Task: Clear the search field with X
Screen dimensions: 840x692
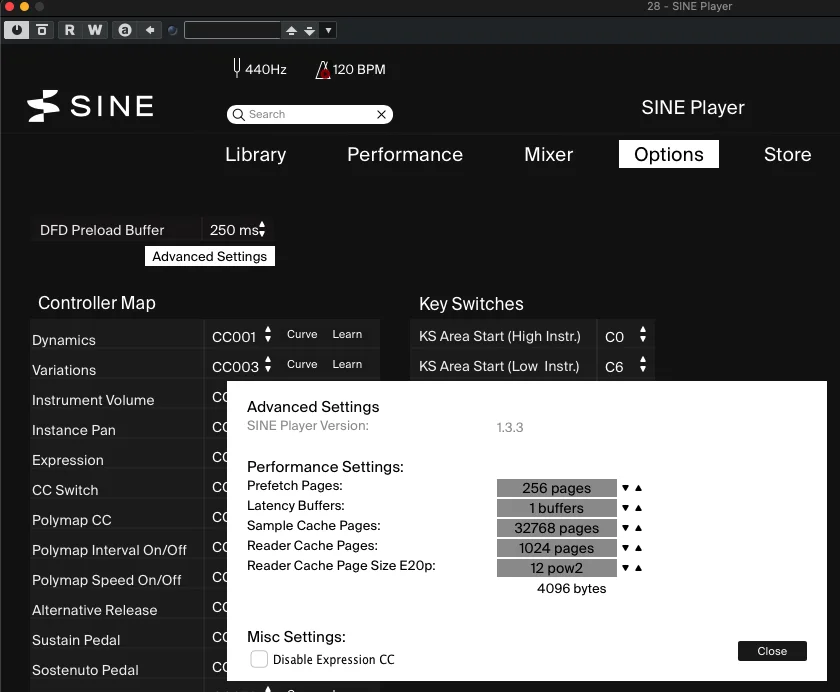Action: 381,115
